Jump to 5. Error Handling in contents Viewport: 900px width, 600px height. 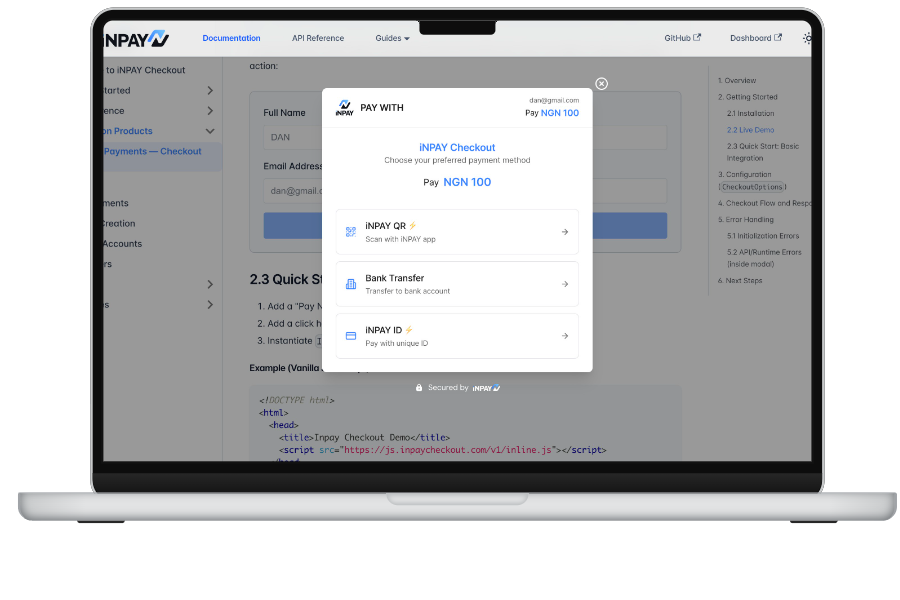[x=746, y=220]
